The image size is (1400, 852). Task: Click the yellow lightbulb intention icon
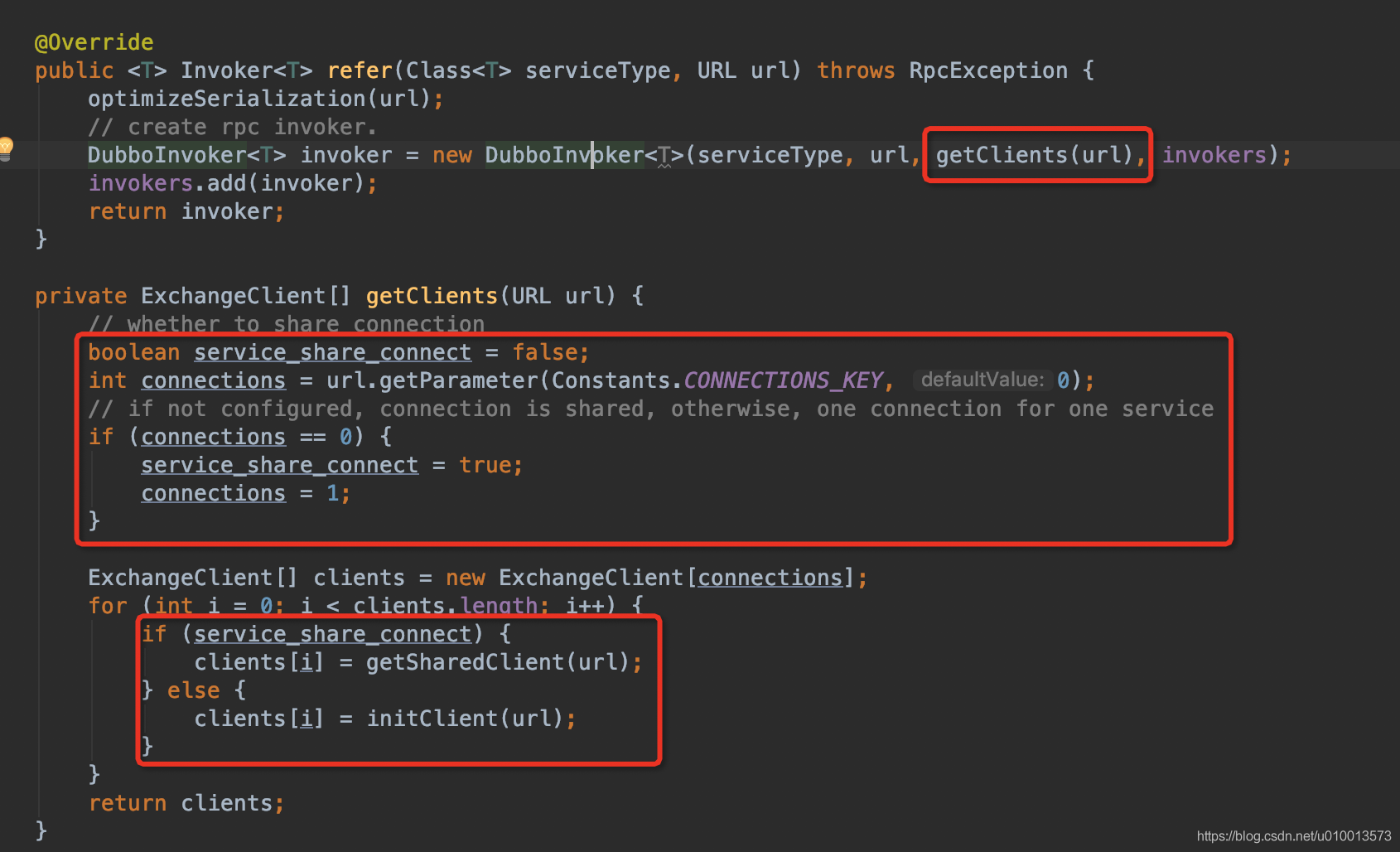(x=6, y=148)
